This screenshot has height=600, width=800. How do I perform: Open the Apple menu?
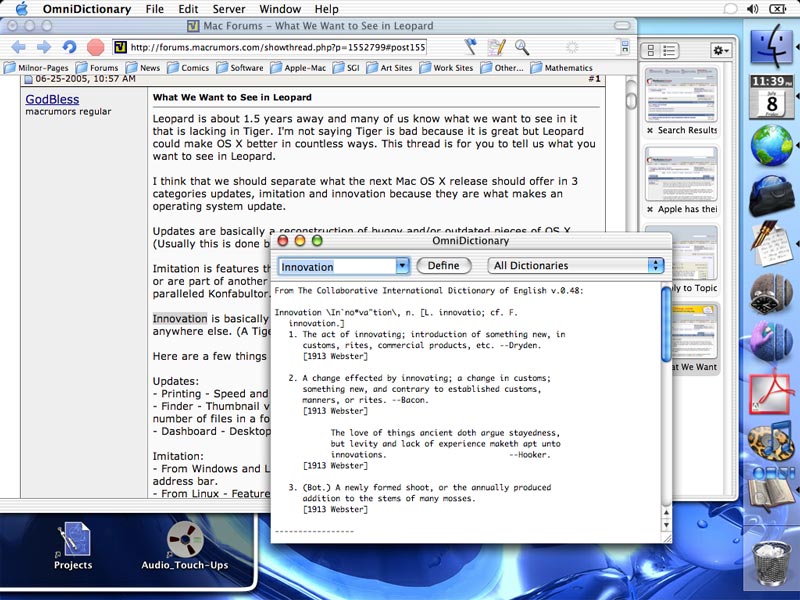pos(21,9)
